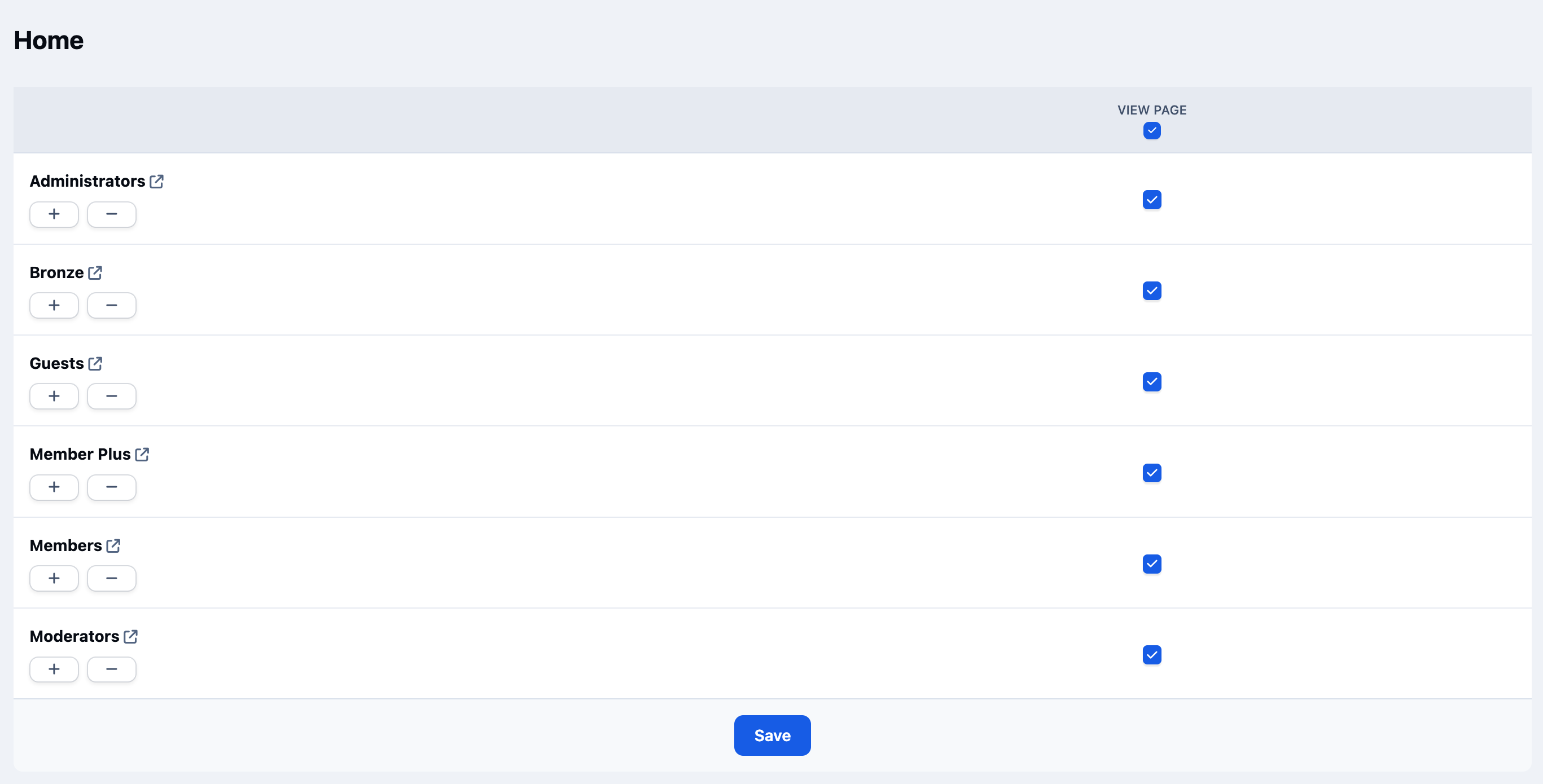Click the plus button under Bronze
This screenshot has width=1543, height=784.
pos(54,305)
